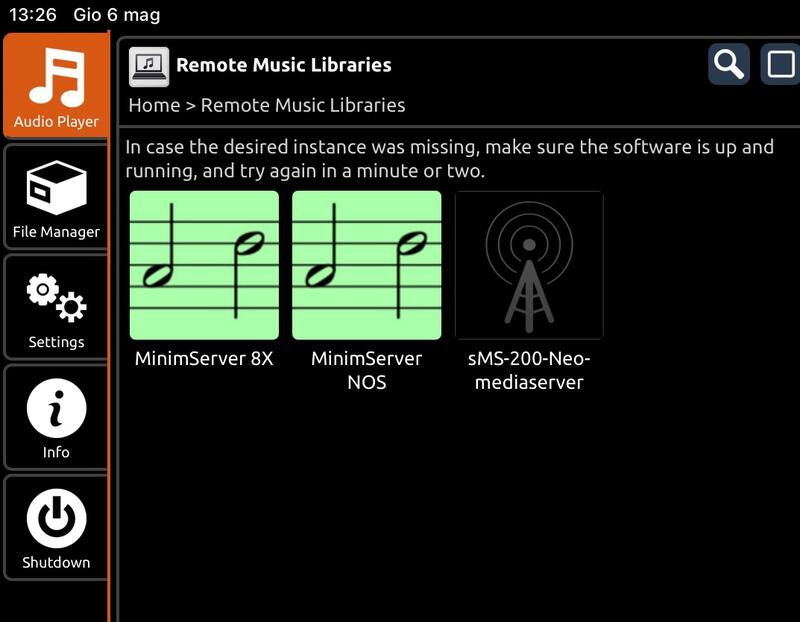Viewport: 800px width, 622px height.
Task: Select the Settings label in sidebar
Action: [56, 342]
